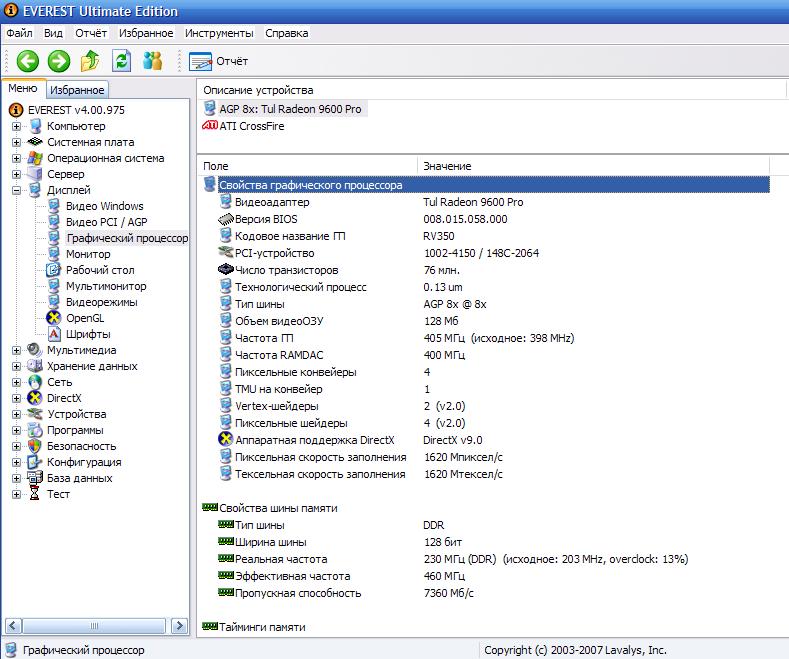Expand the Компьютер tree node
The image size is (789, 659).
pyautogui.click(x=16, y=126)
